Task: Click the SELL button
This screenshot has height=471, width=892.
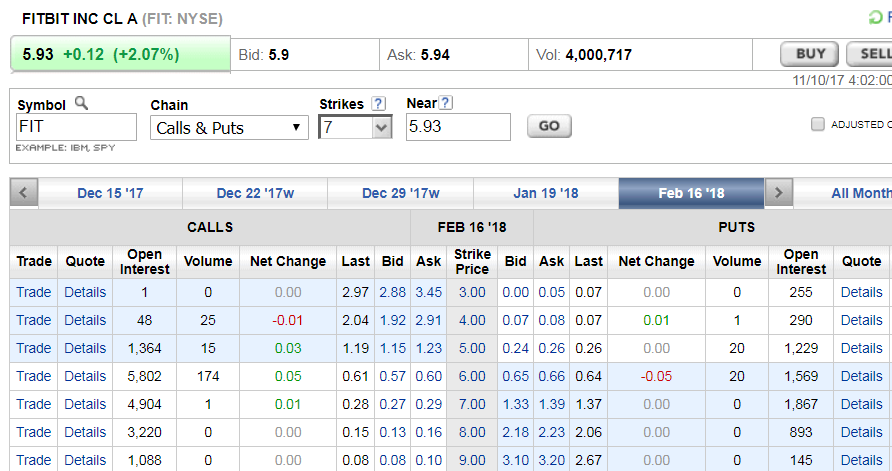Action: pos(869,54)
